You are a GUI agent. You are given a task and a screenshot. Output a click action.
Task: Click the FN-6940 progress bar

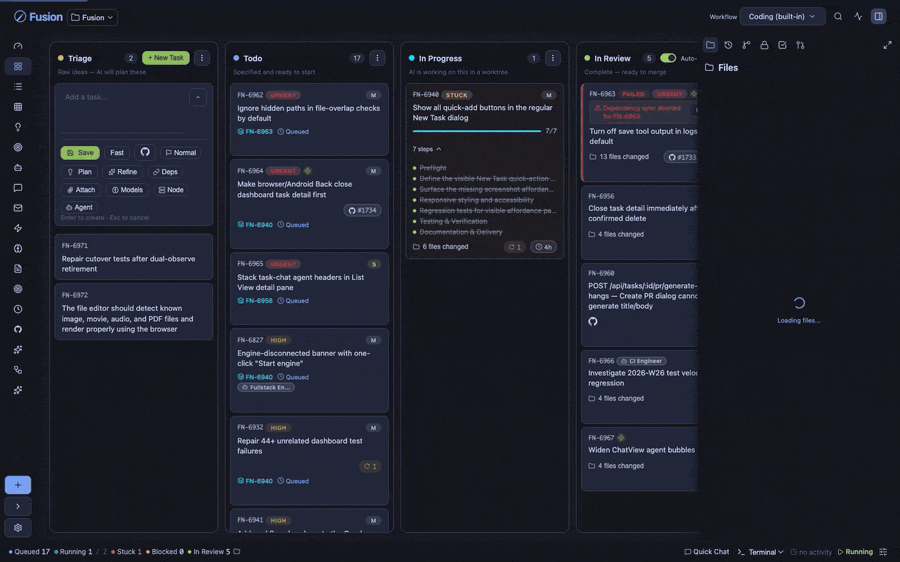(476, 131)
